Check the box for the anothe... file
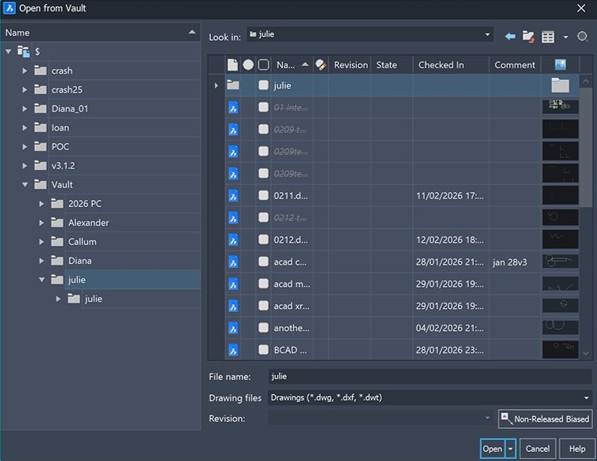 pos(263,328)
